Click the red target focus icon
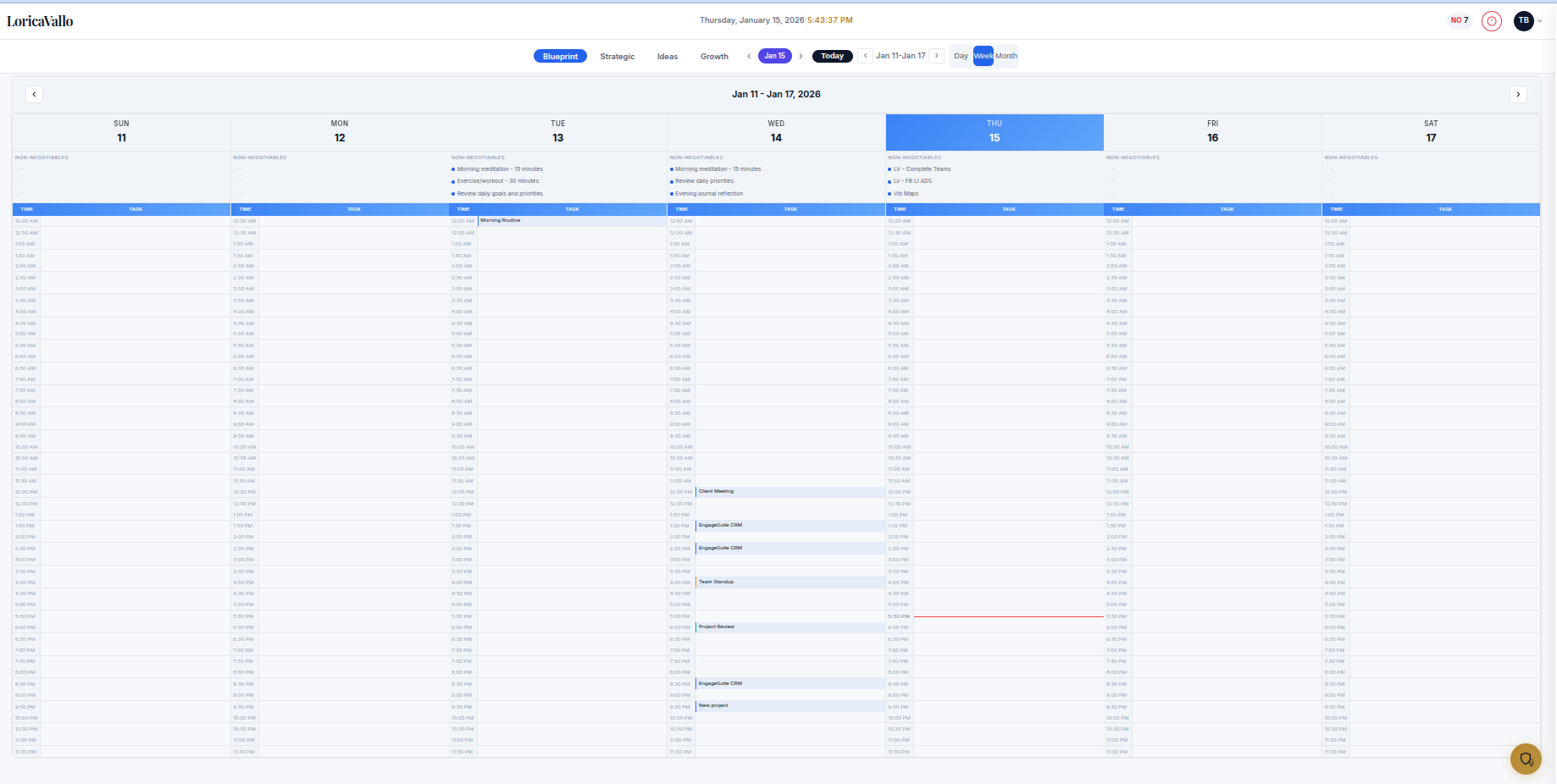The width and height of the screenshot is (1557, 784). (1491, 21)
